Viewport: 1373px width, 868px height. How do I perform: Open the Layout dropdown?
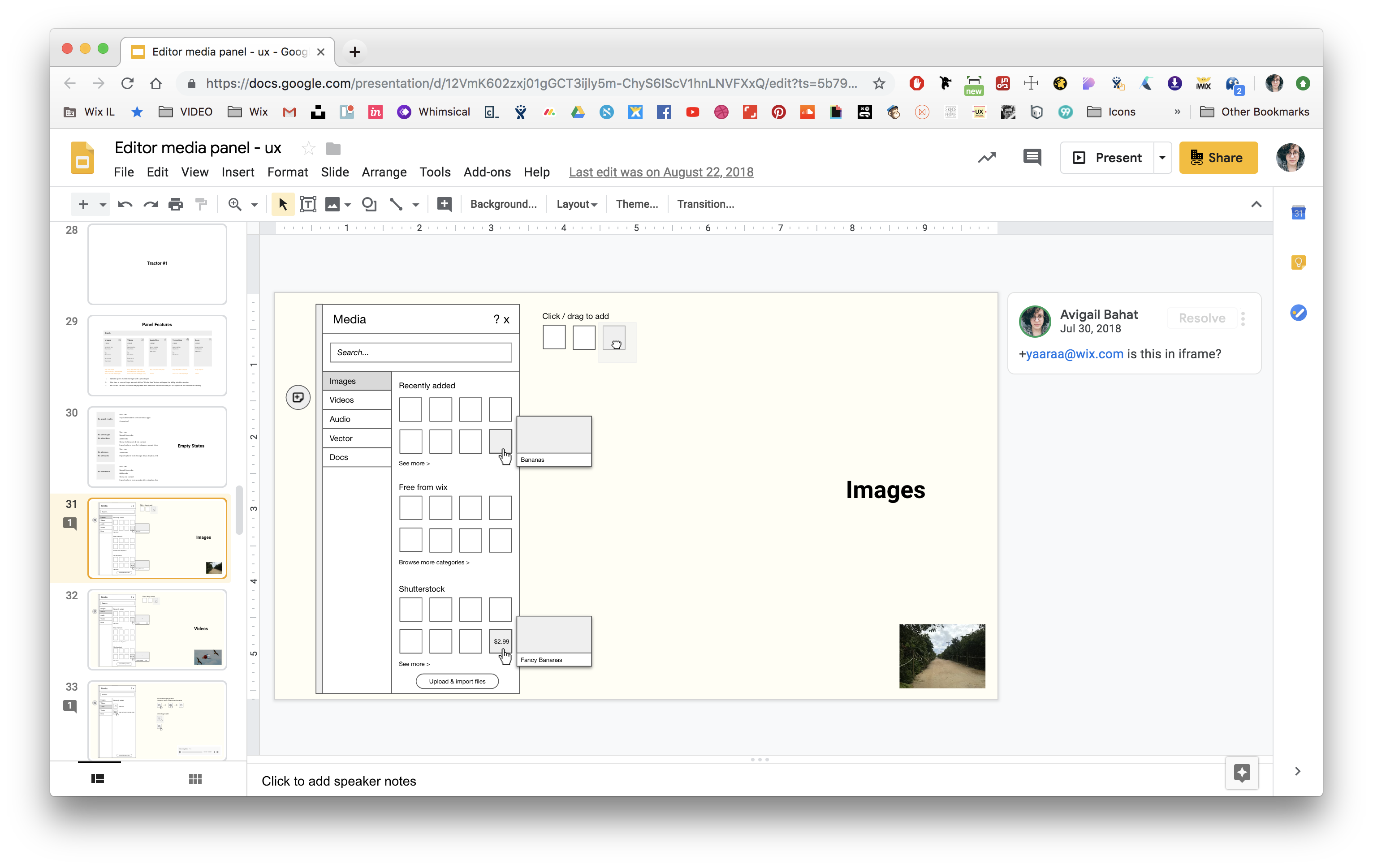tap(576, 204)
